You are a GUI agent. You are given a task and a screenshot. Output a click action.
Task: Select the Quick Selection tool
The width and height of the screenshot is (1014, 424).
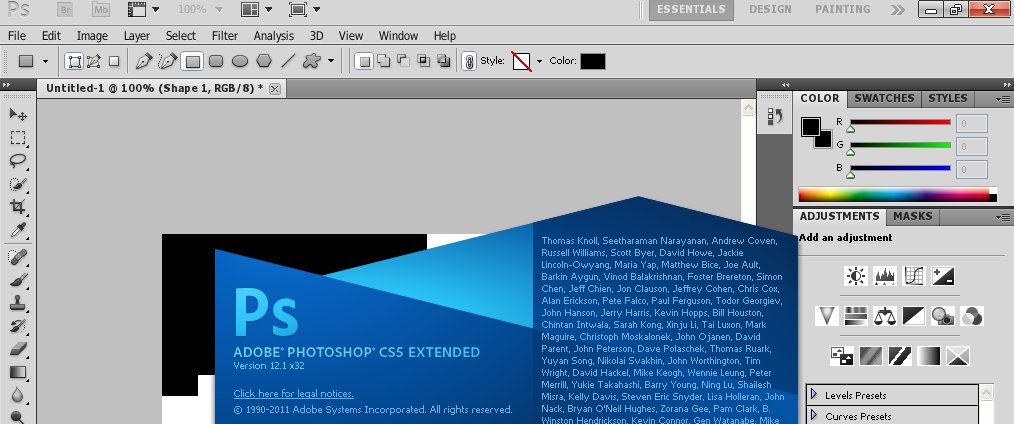click(18, 184)
